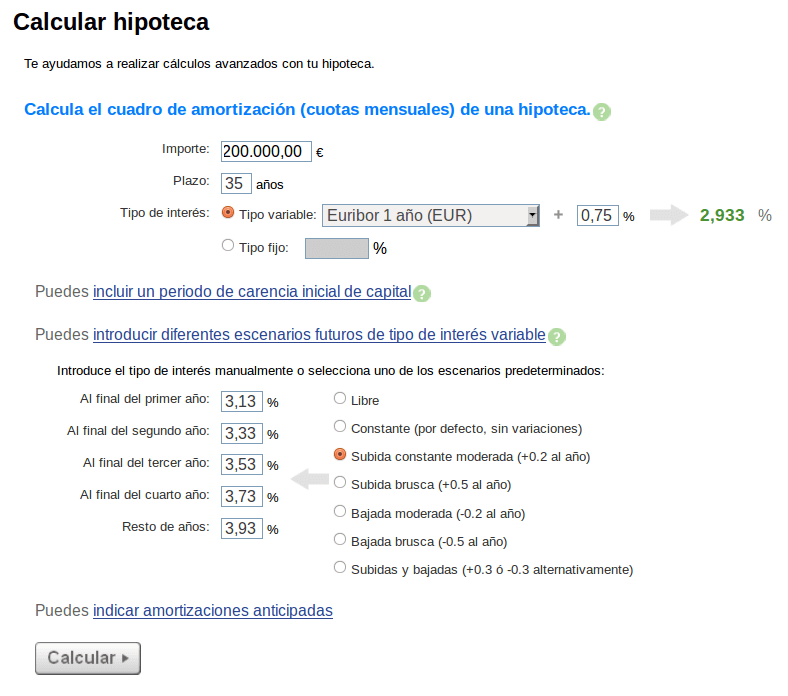Select Subidas y bajadas alternating scenario
Viewport: 788px width, 696px height.
click(340, 569)
